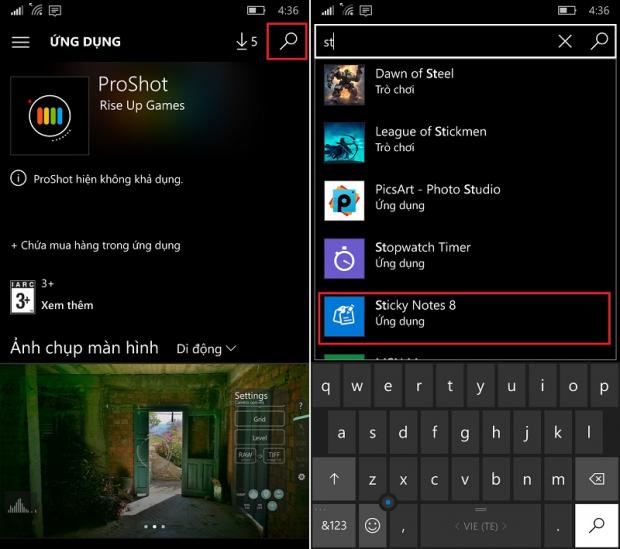The image size is (620, 549).
Task: Tap the magnifier beside the search box
Action: pyautogui.click(x=599, y=41)
